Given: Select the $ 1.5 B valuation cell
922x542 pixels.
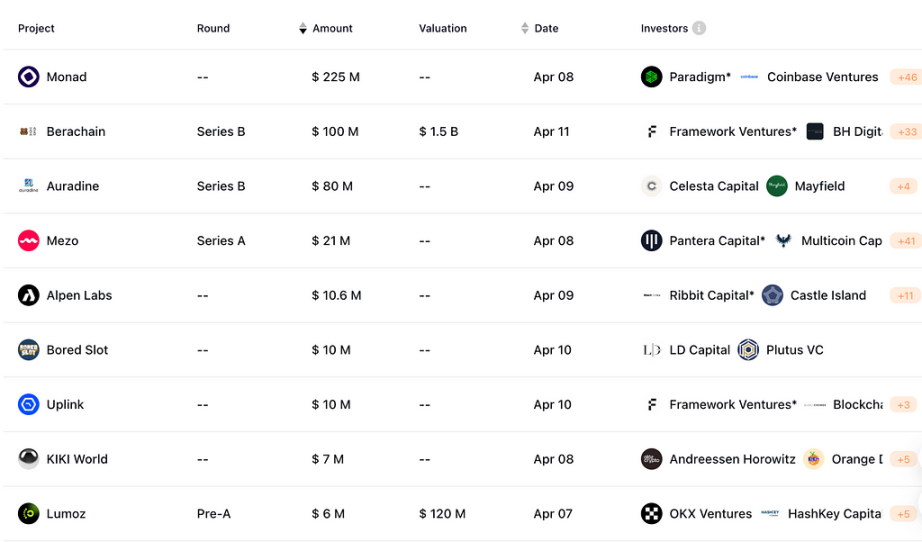Looking at the screenshot, I should tap(439, 132).
